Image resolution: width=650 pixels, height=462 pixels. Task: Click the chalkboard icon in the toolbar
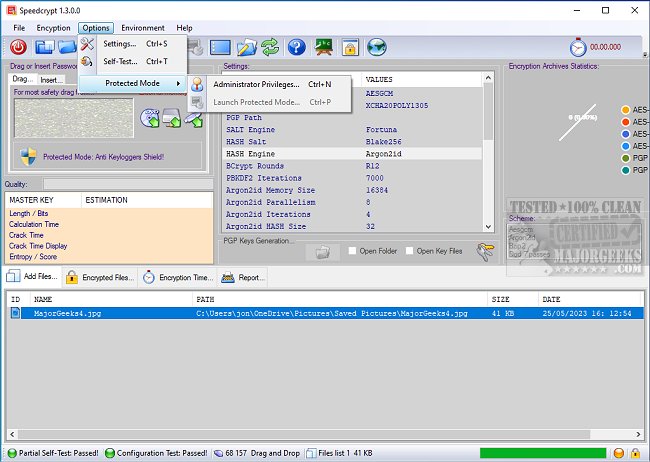coord(324,47)
